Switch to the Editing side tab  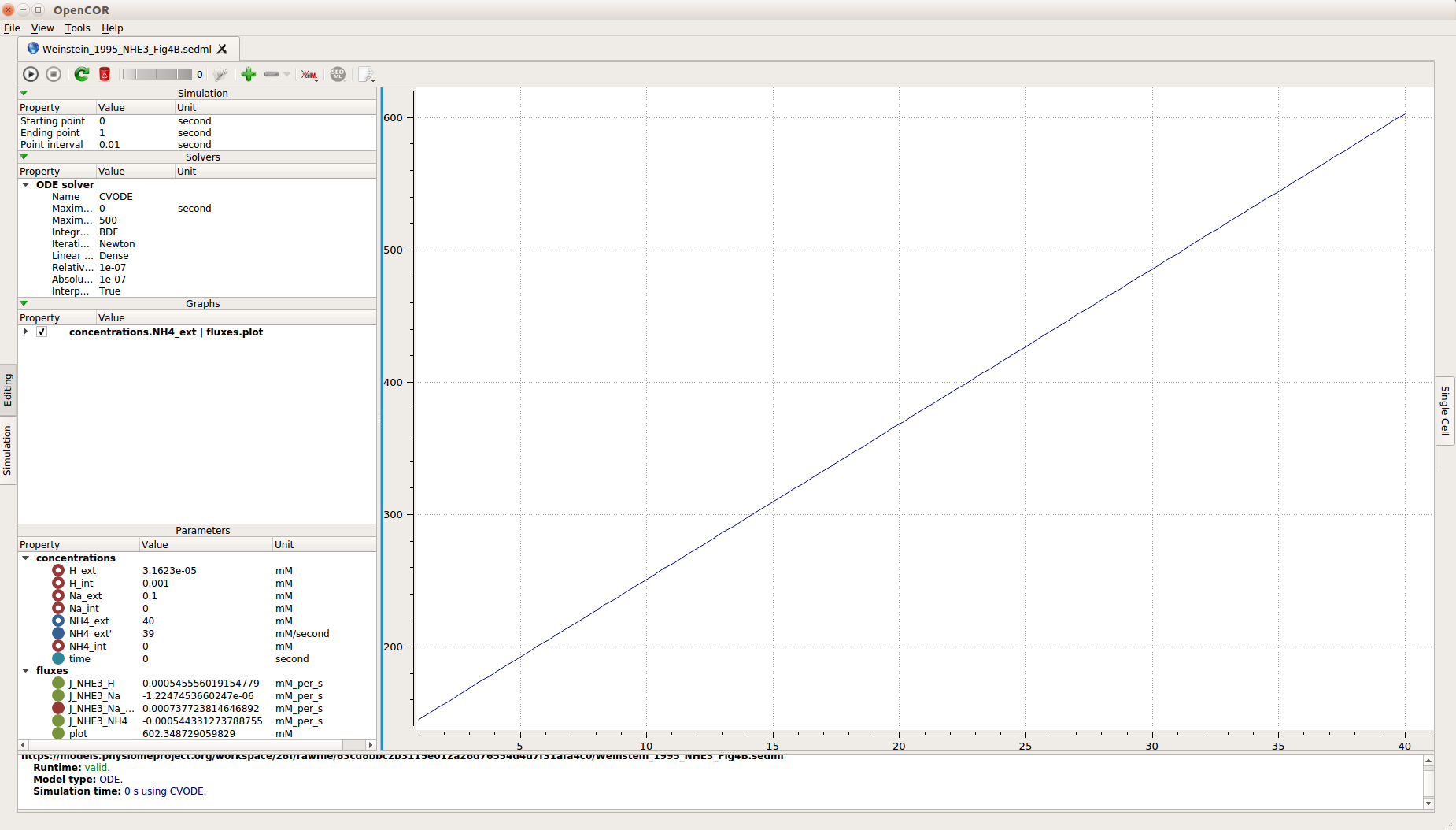8,390
